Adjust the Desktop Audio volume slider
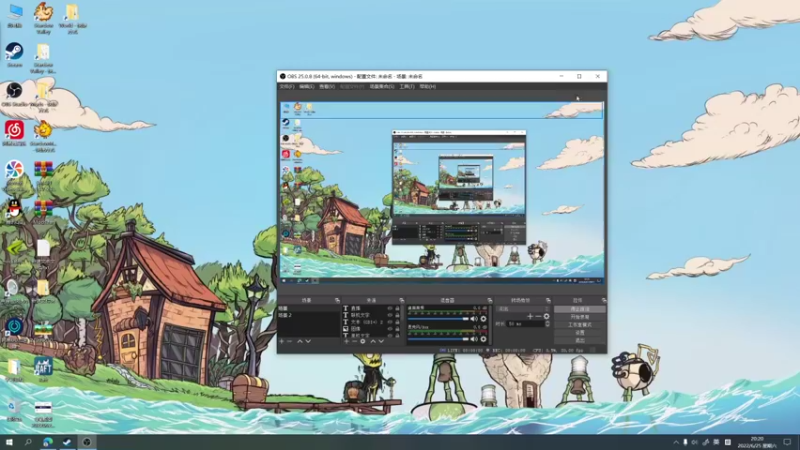This screenshot has width=800, height=450. pos(438,319)
